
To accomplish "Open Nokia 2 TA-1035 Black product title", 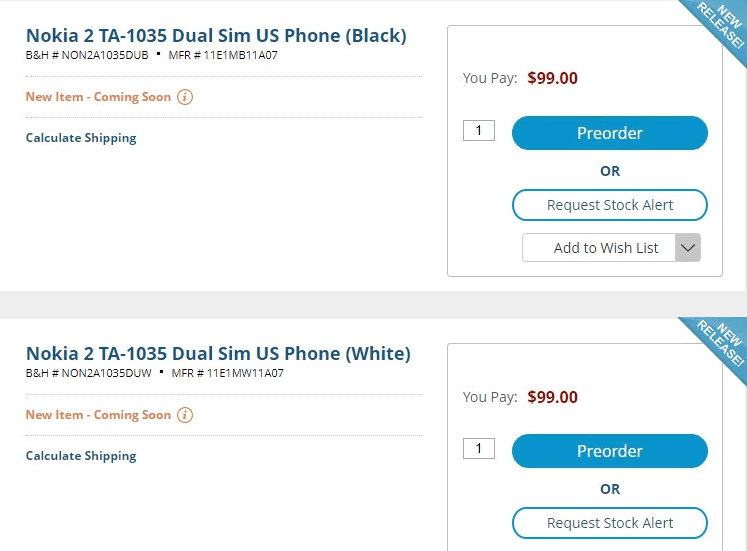I will pos(216,36).
